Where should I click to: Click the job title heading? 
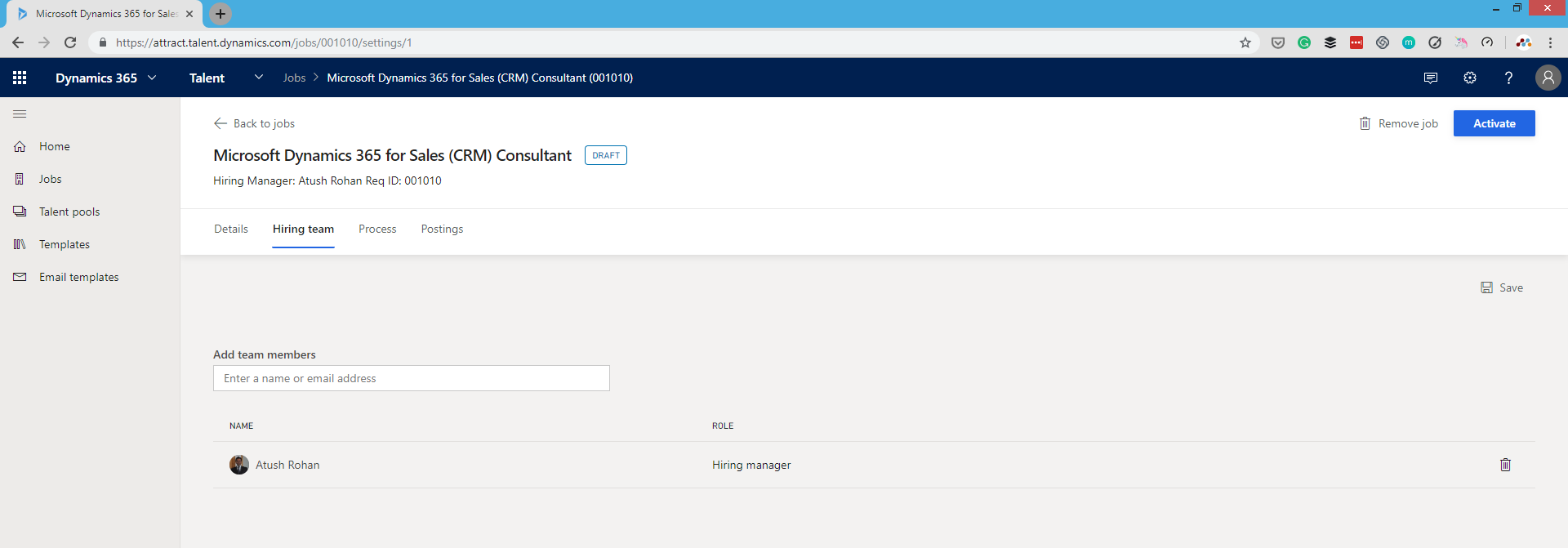392,155
